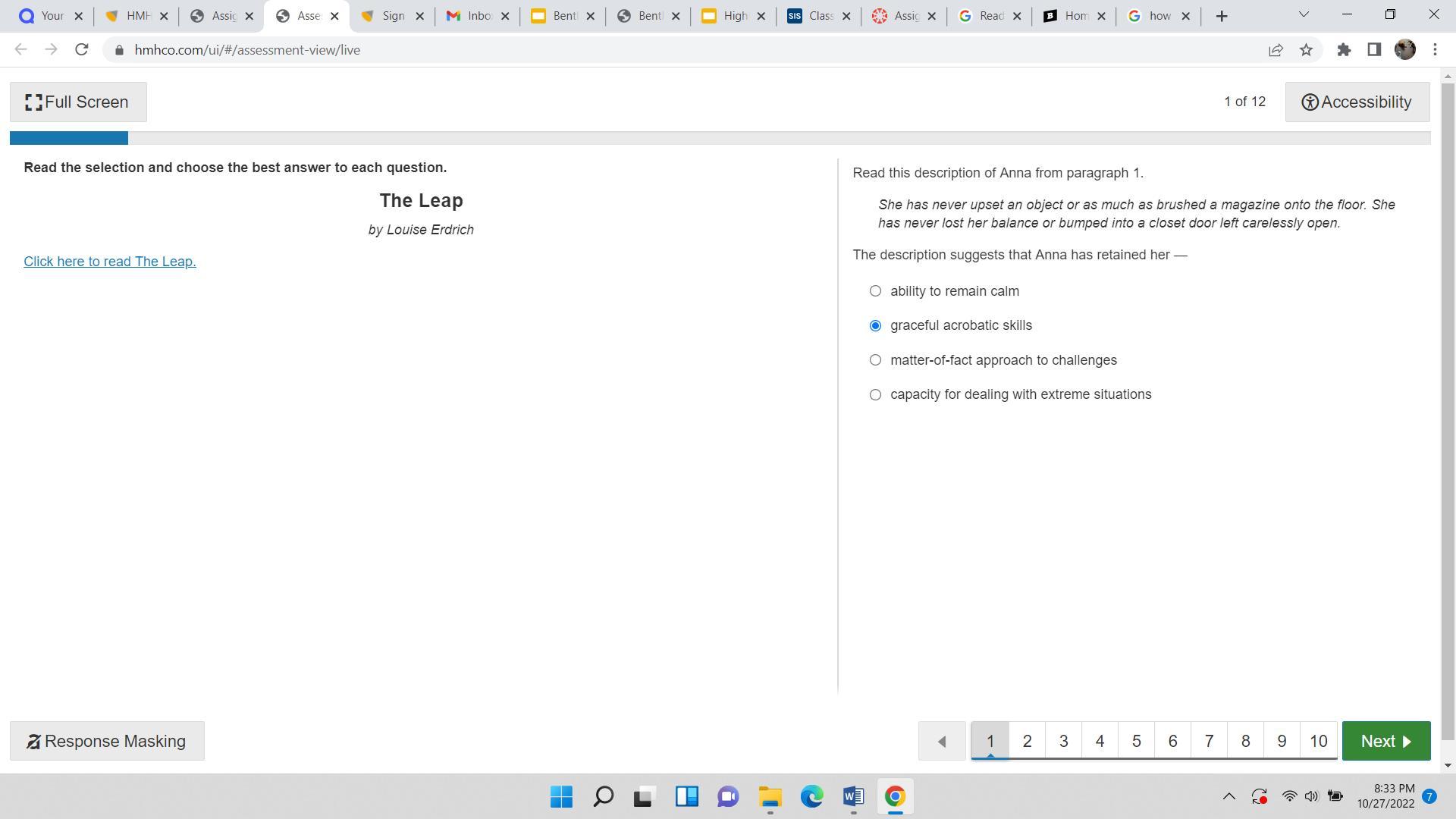
Task: Open Chrome three-dot menu
Action: coord(1435,50)
